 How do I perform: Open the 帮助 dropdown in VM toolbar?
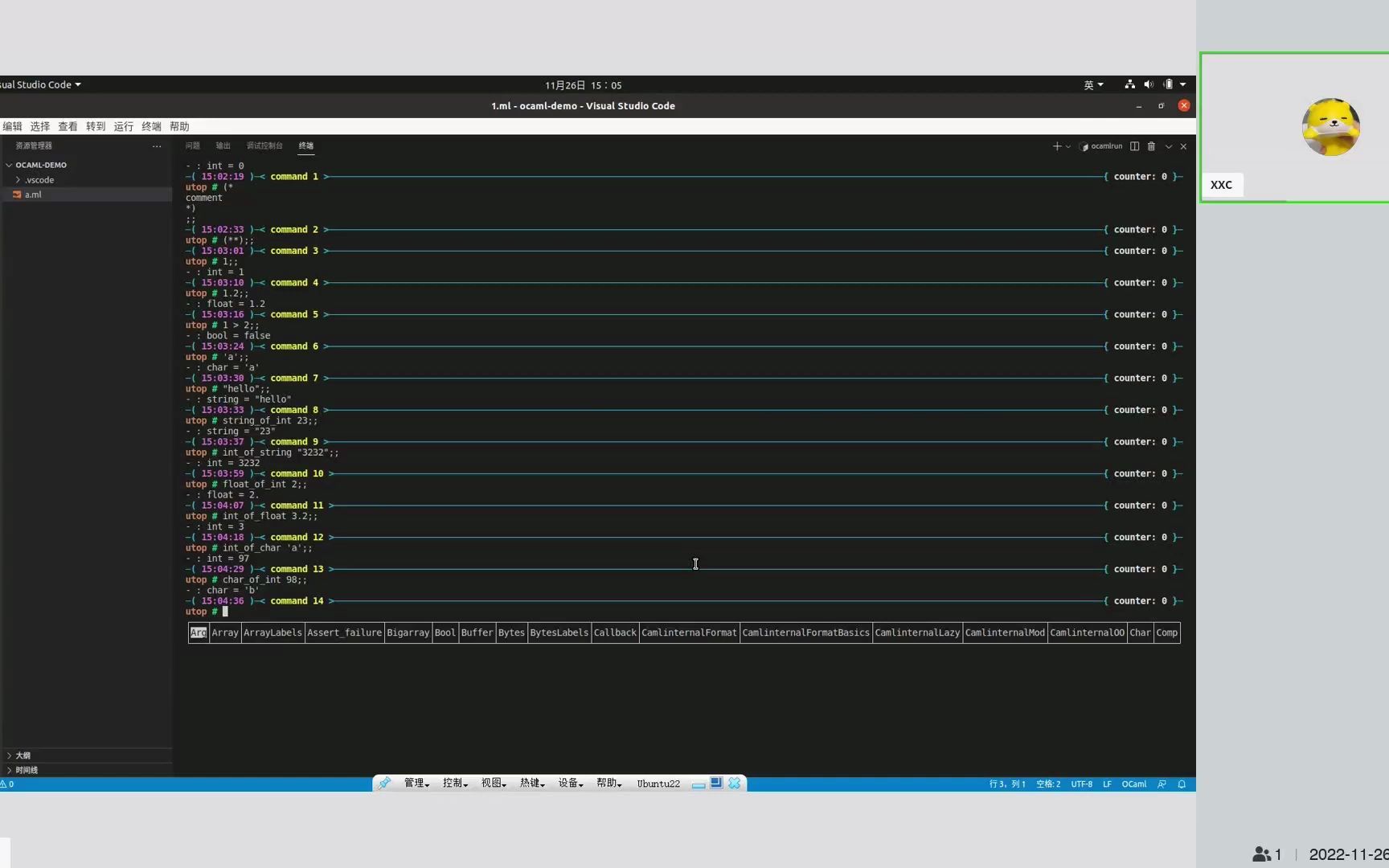(x=609, y=783)
